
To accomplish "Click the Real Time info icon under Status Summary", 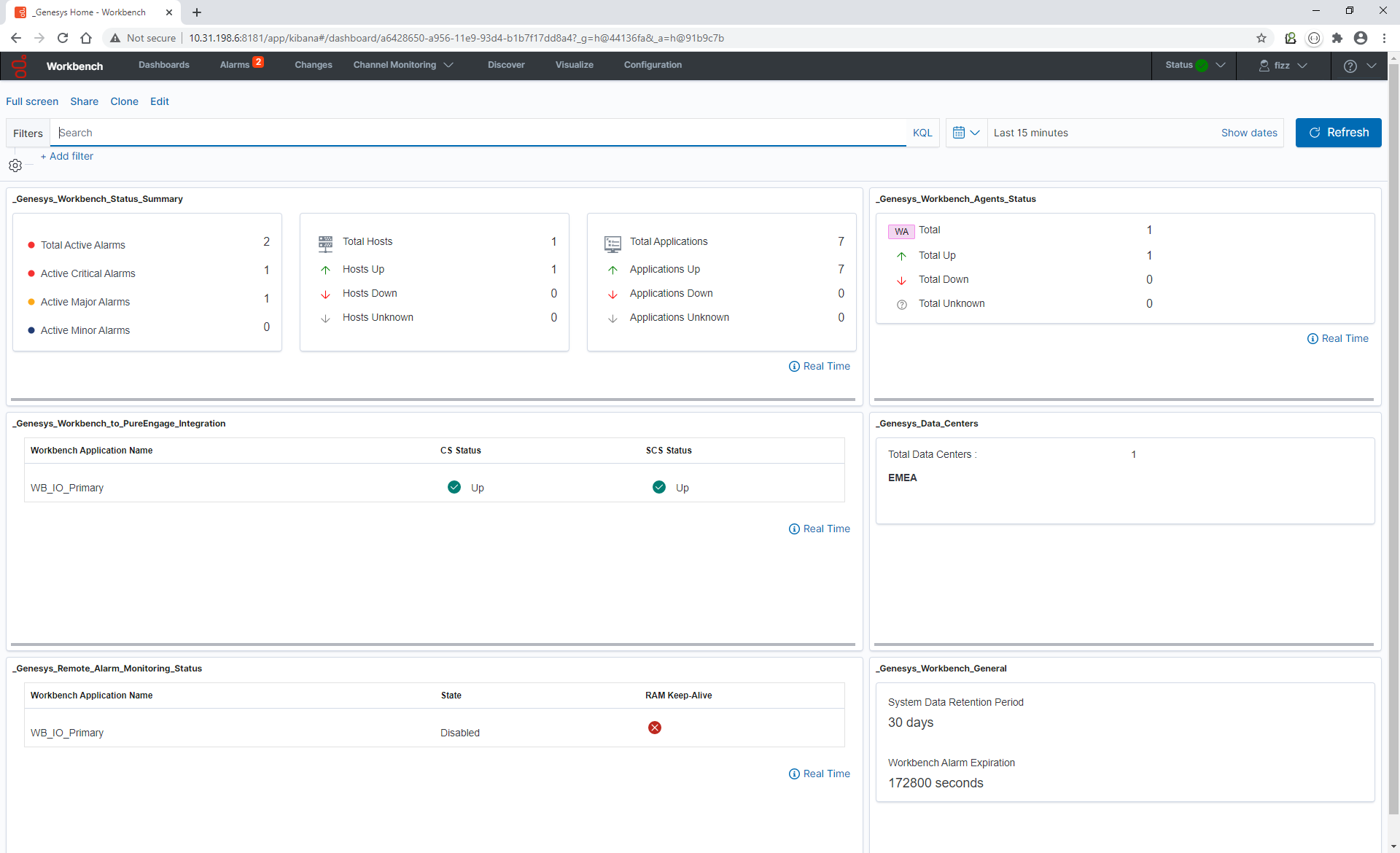I will (795, 366).
